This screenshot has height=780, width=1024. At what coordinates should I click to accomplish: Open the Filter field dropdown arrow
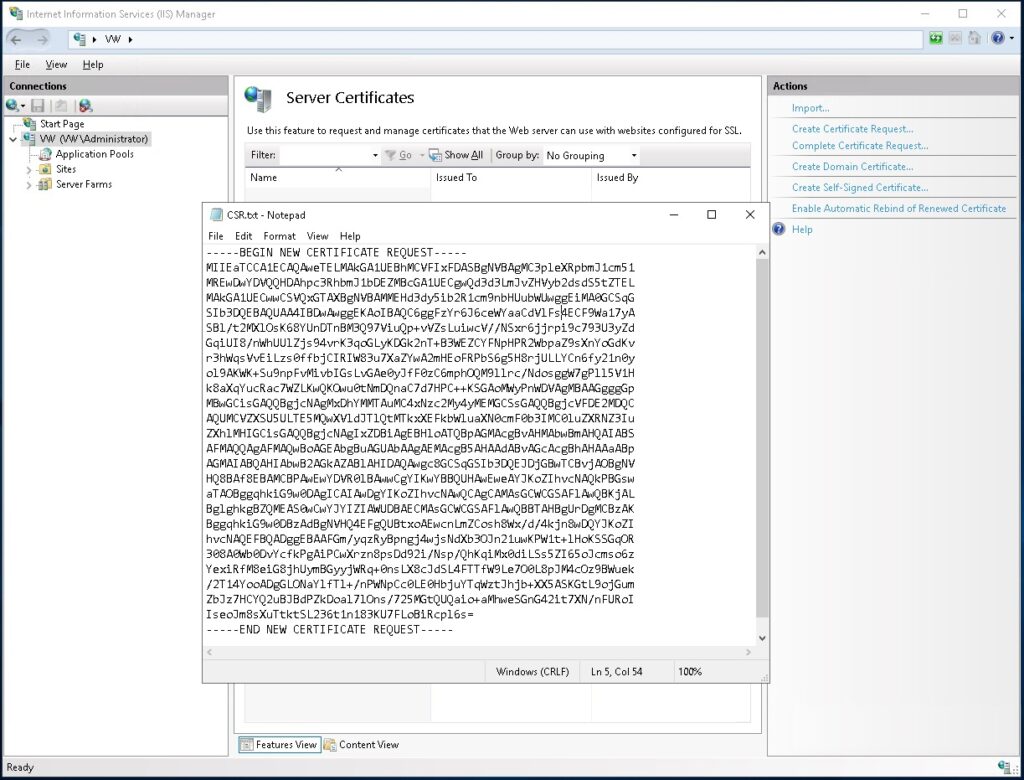[x=375, y=156]
